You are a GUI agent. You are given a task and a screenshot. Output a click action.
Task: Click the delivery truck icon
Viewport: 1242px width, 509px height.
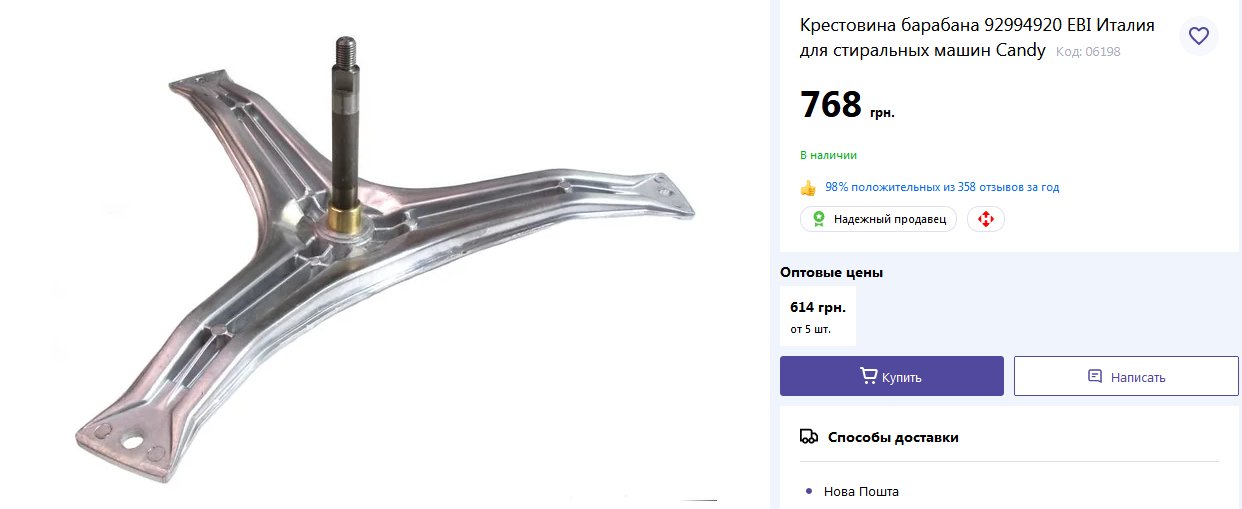pyautogui.click(x=809, y=437)
